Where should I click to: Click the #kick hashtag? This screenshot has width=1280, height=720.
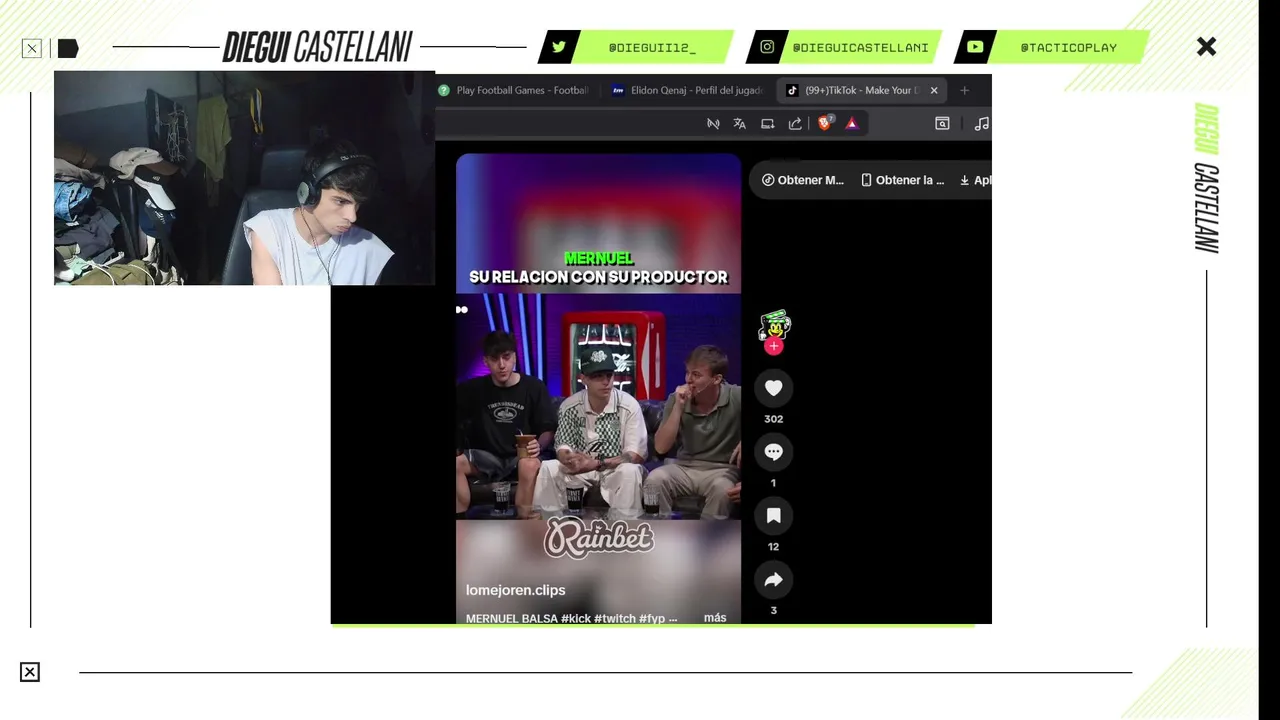pos(576,619)
